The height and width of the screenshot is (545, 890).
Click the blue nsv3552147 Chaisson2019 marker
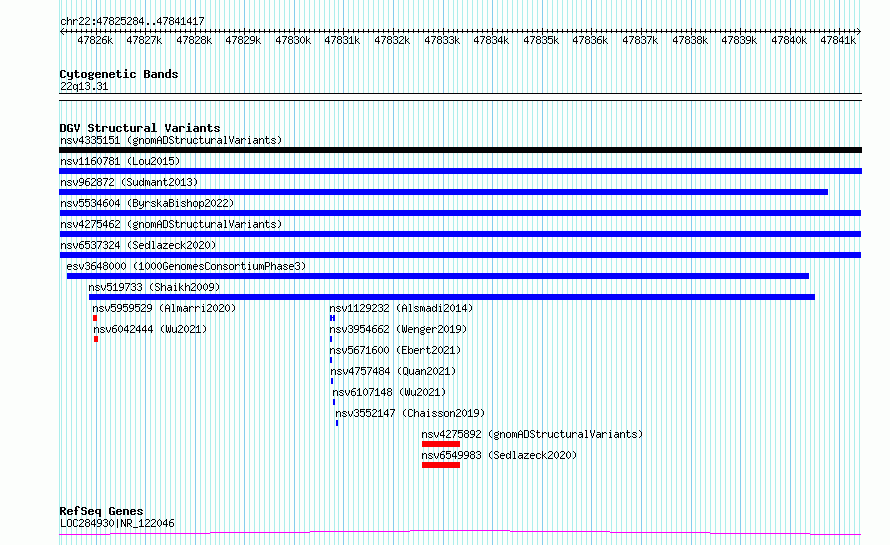(x=337, y=423)
